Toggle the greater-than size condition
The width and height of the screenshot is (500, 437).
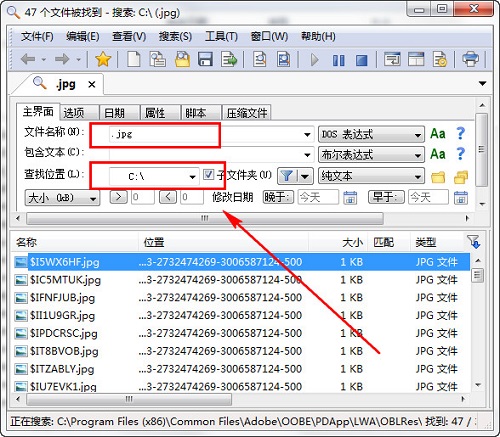coord(118,197)
